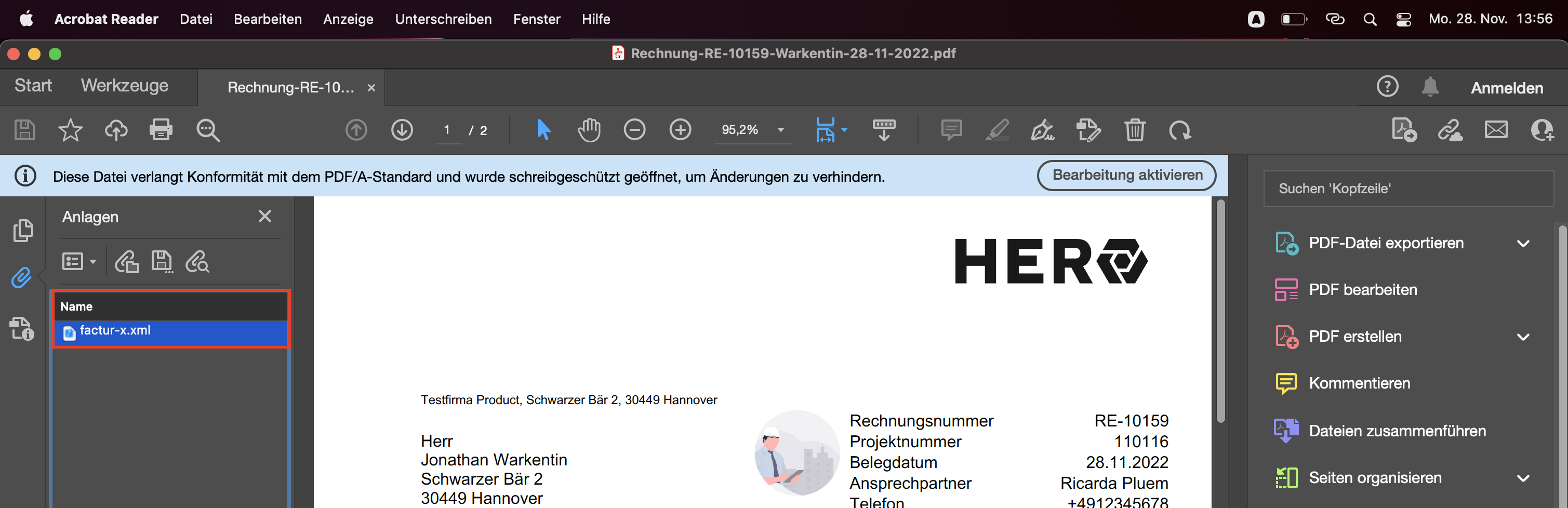Click the attachments paperclip sidebar icon
Image resolution: width=1568 pixels, height=508 pixels.
[x=21, y=278]
